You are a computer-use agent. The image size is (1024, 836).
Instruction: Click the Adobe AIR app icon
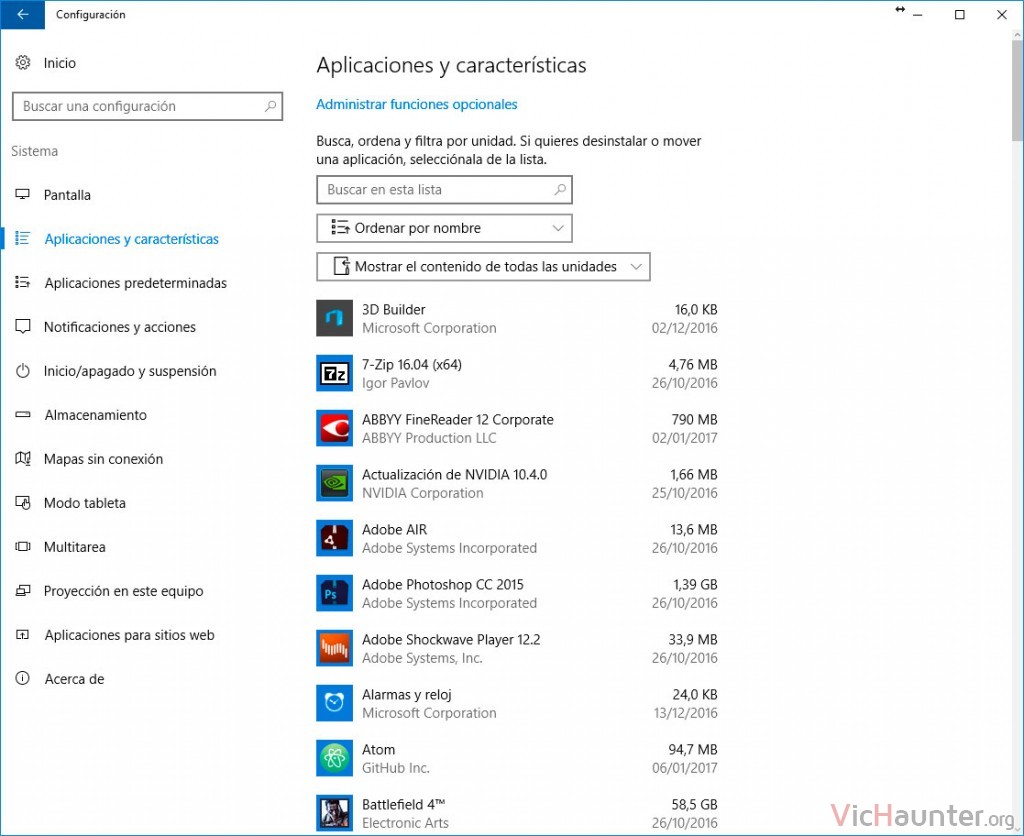pos(334,538)
